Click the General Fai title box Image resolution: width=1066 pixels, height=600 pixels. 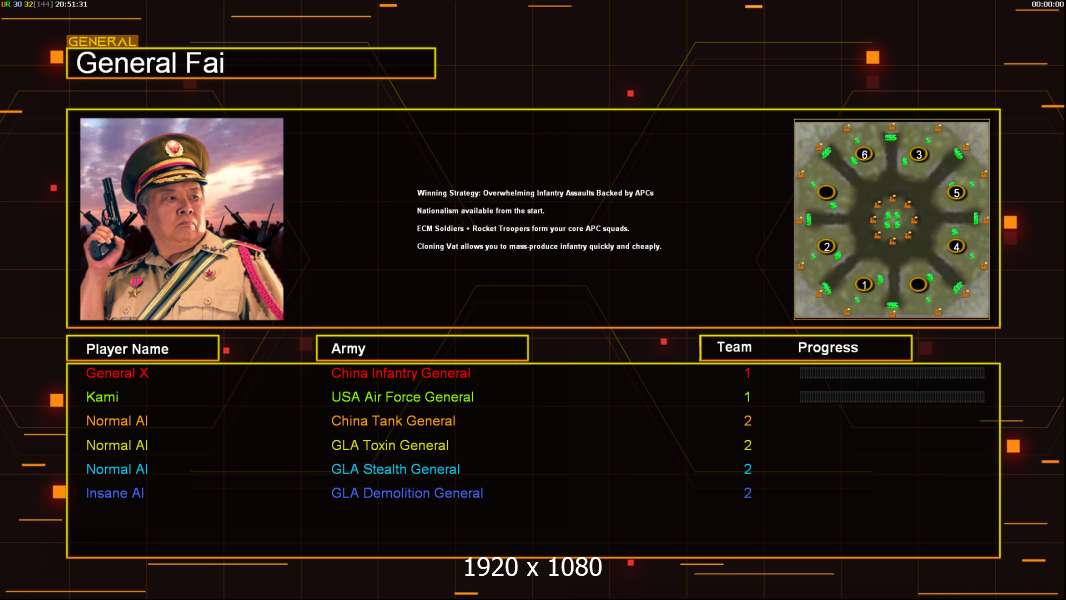[251, 63]
